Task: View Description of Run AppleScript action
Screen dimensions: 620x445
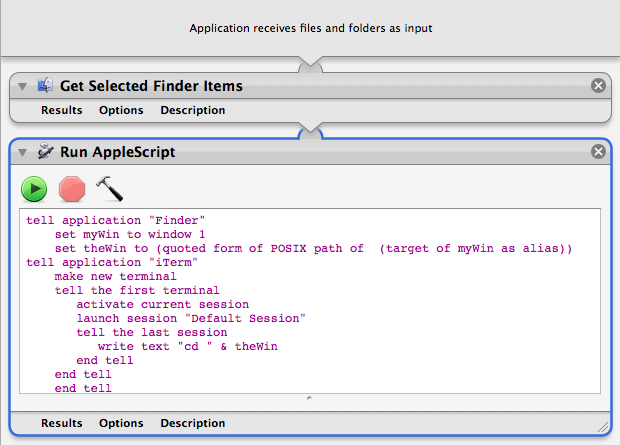Action: (193, 423)
